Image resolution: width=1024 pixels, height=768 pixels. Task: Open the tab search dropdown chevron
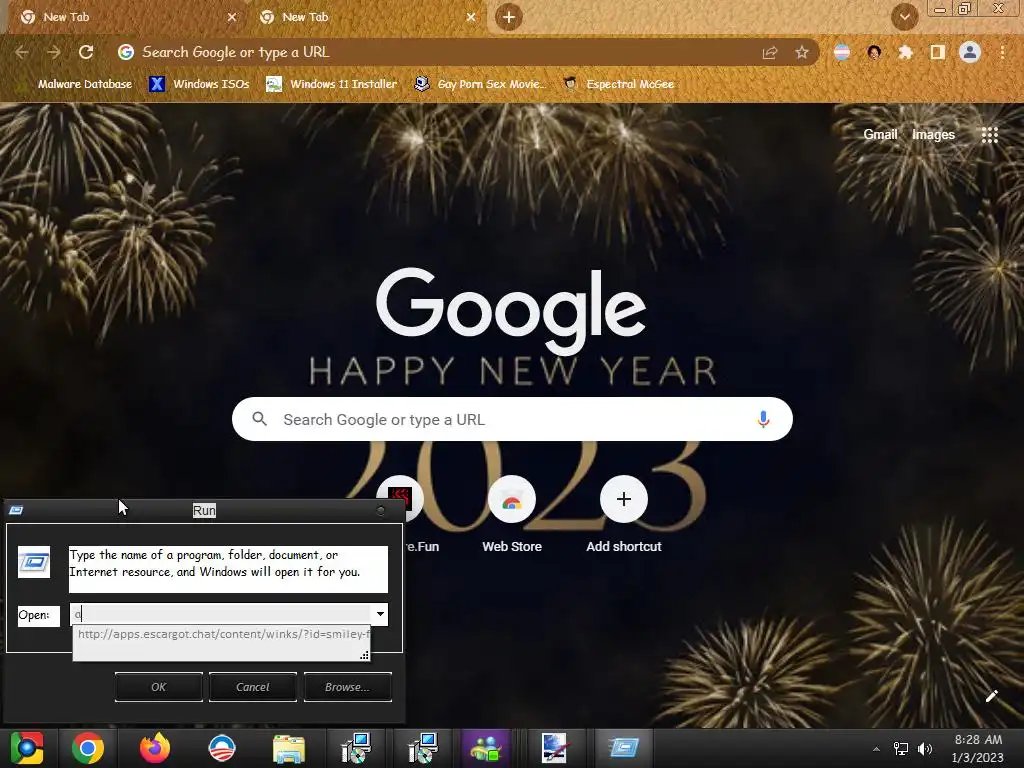click(x=904, y=17)
